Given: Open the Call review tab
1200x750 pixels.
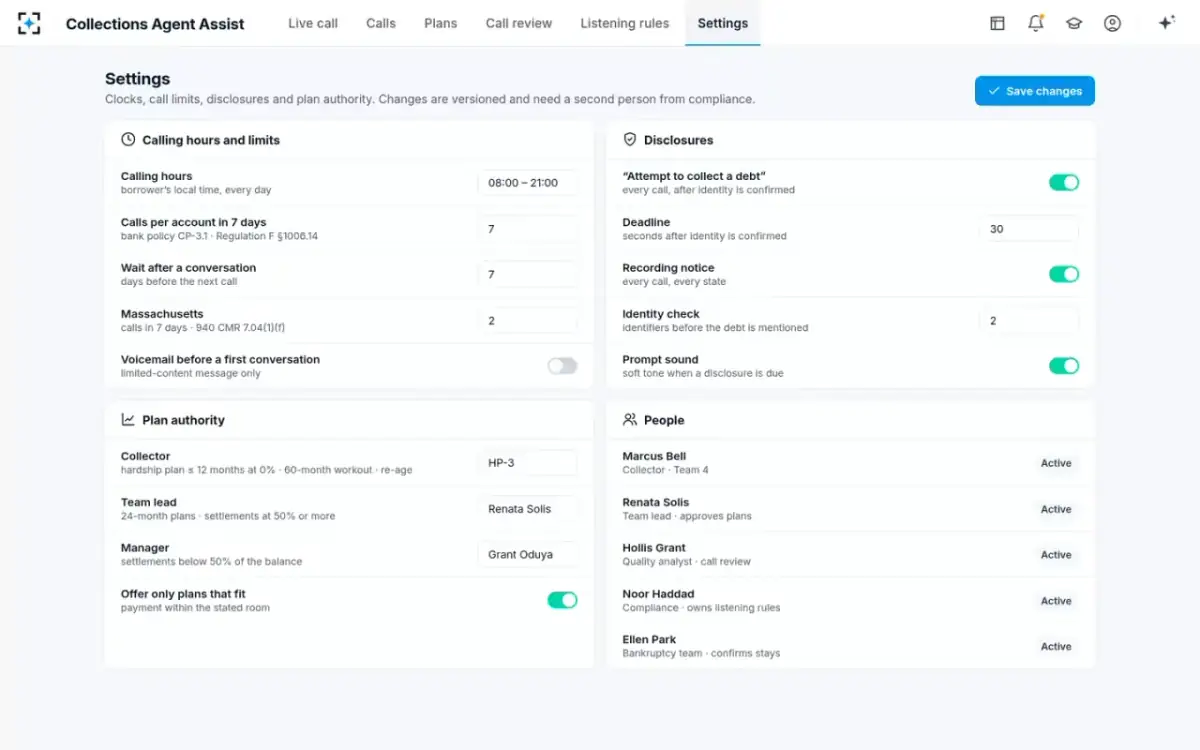Looking at the screenshot, I should 519,23.
